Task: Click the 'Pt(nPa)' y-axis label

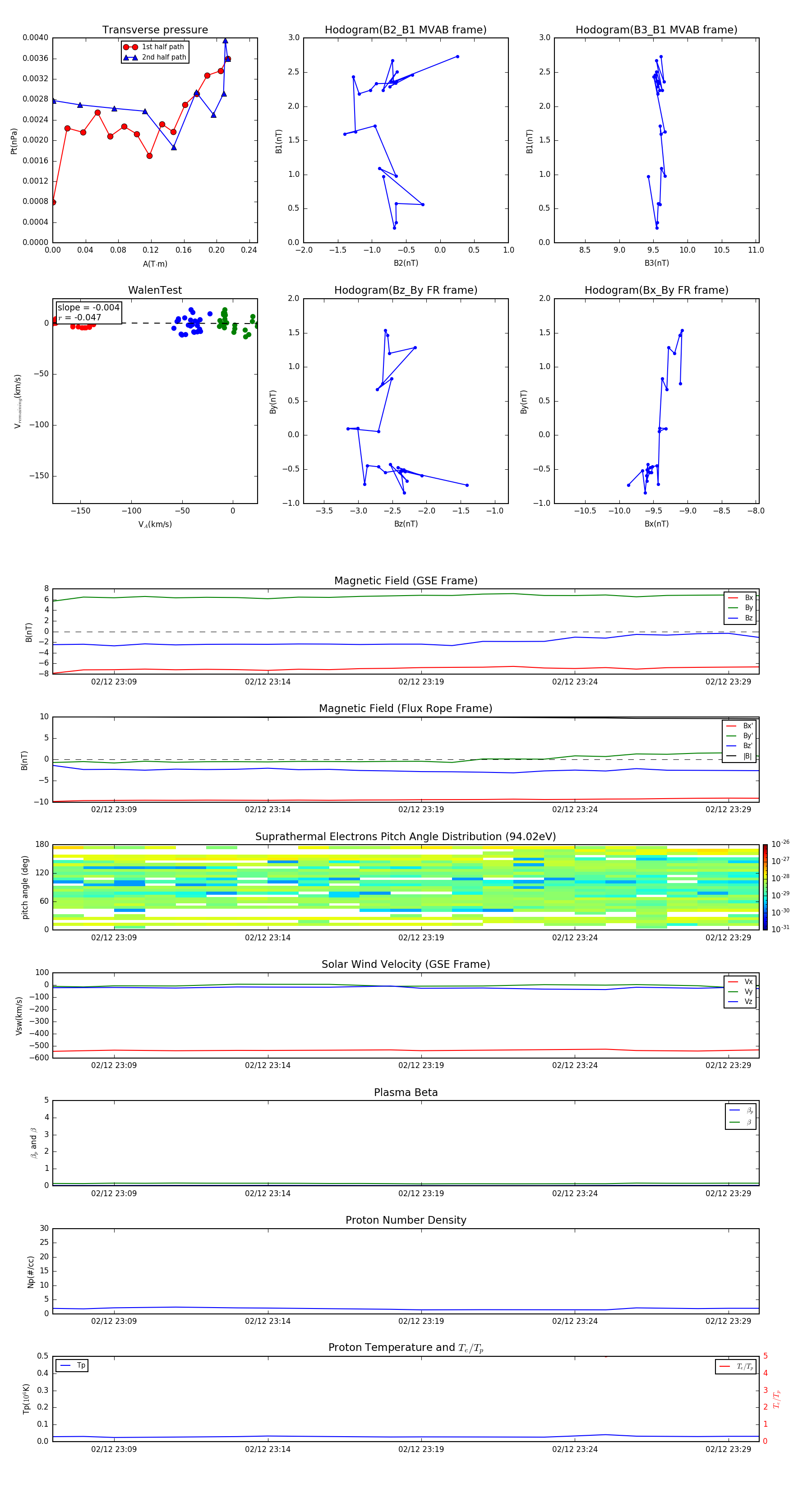Action: (14, 140)
